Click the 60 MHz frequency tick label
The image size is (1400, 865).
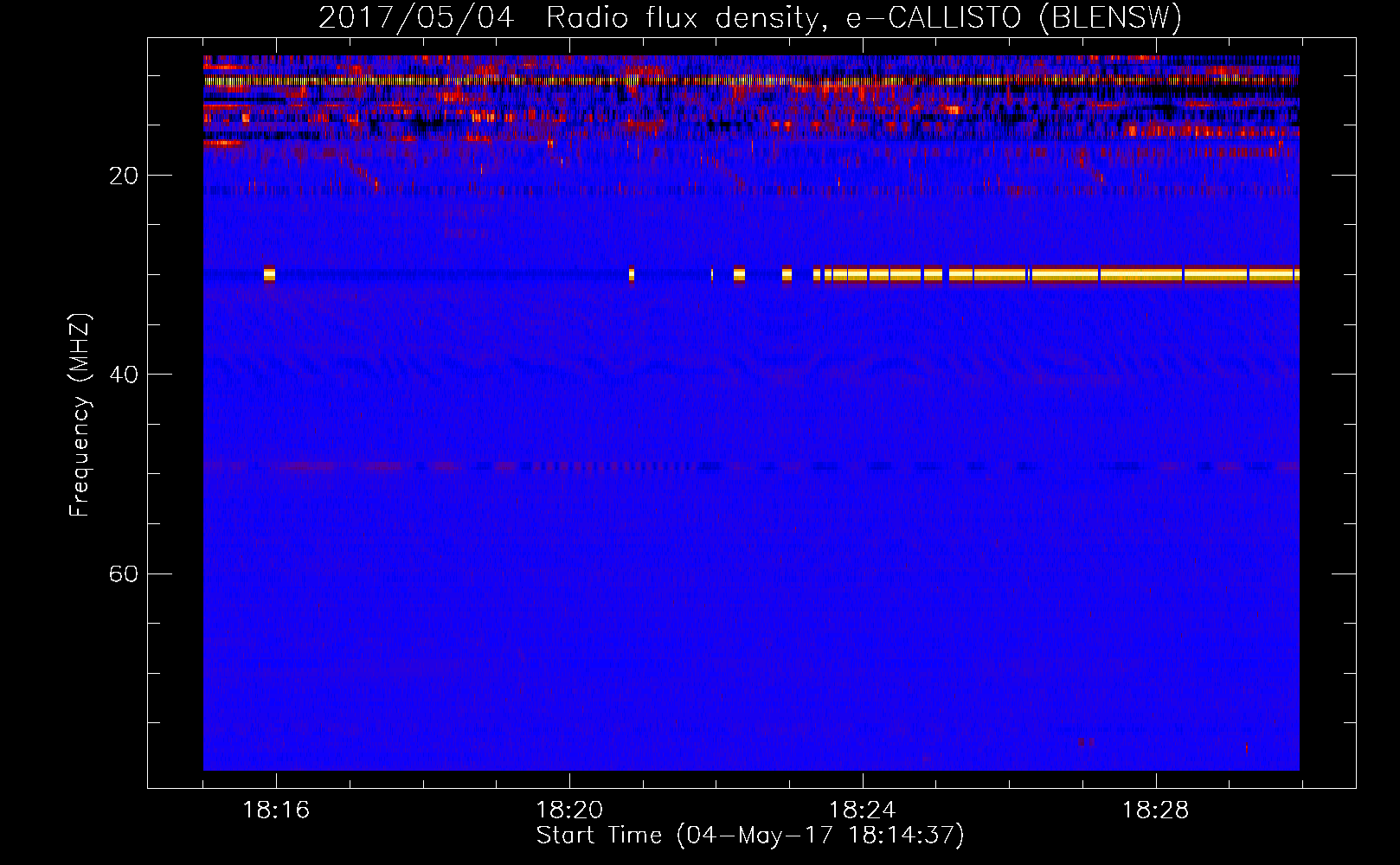pyautogui.click(x=124, y=573)
